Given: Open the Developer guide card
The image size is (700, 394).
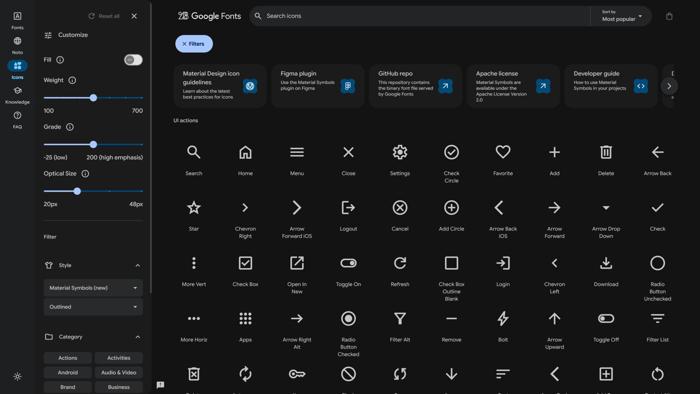Looking at the screenshot, I should [611, 86].
